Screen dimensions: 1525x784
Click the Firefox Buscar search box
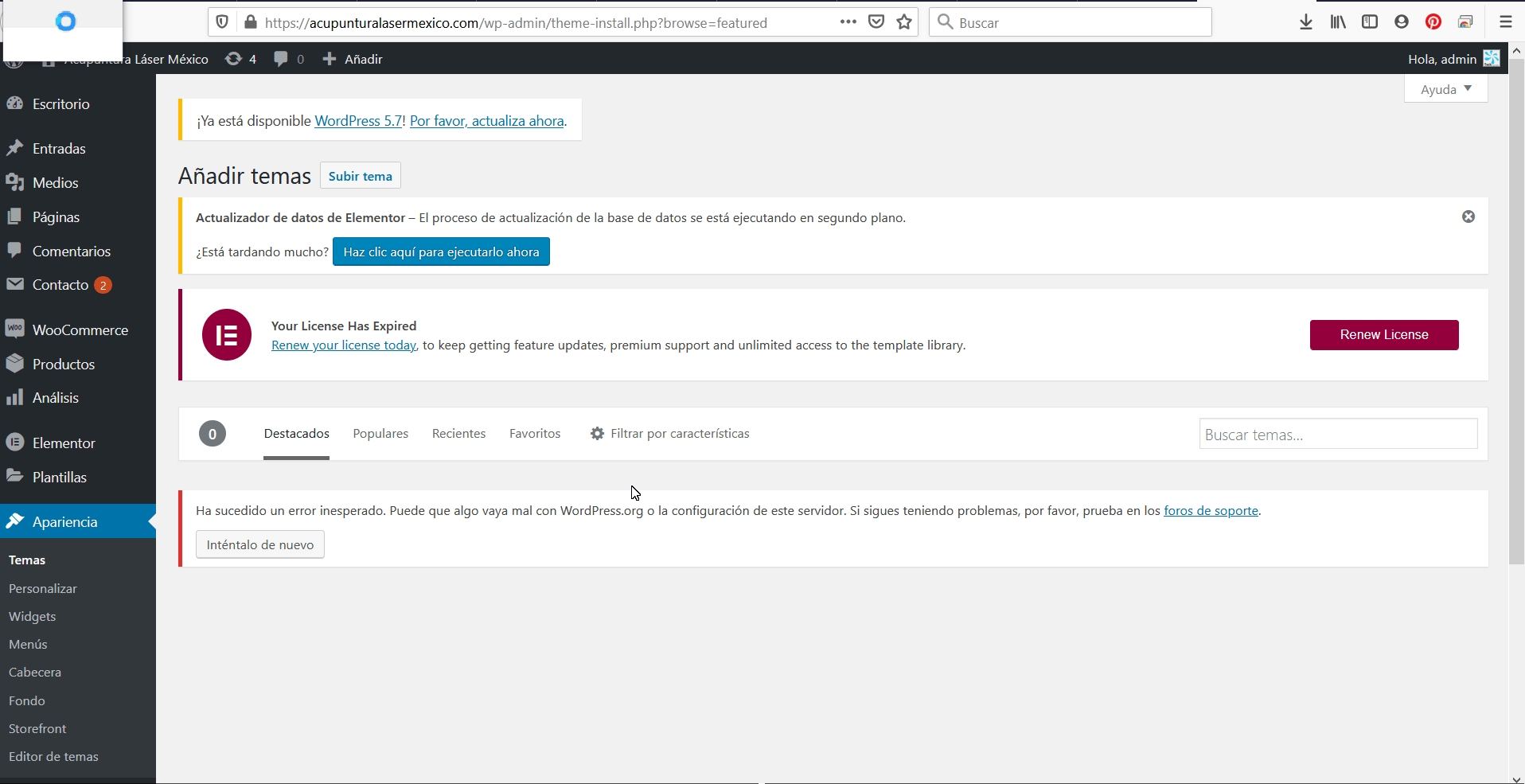pyautogui.click(x=1070, y=22)
